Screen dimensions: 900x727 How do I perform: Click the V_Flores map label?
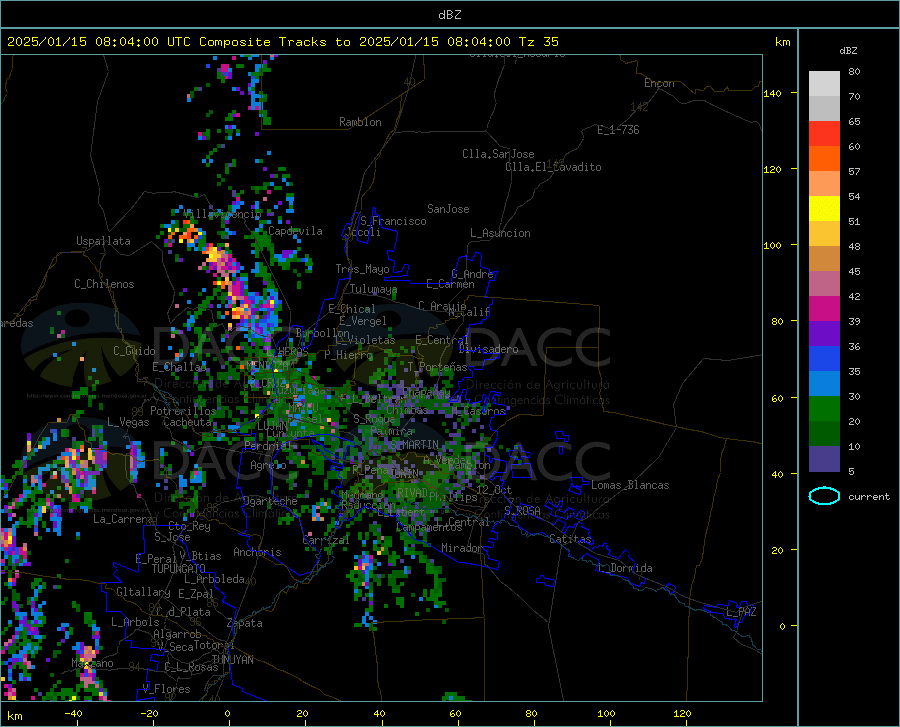(166, 689)
